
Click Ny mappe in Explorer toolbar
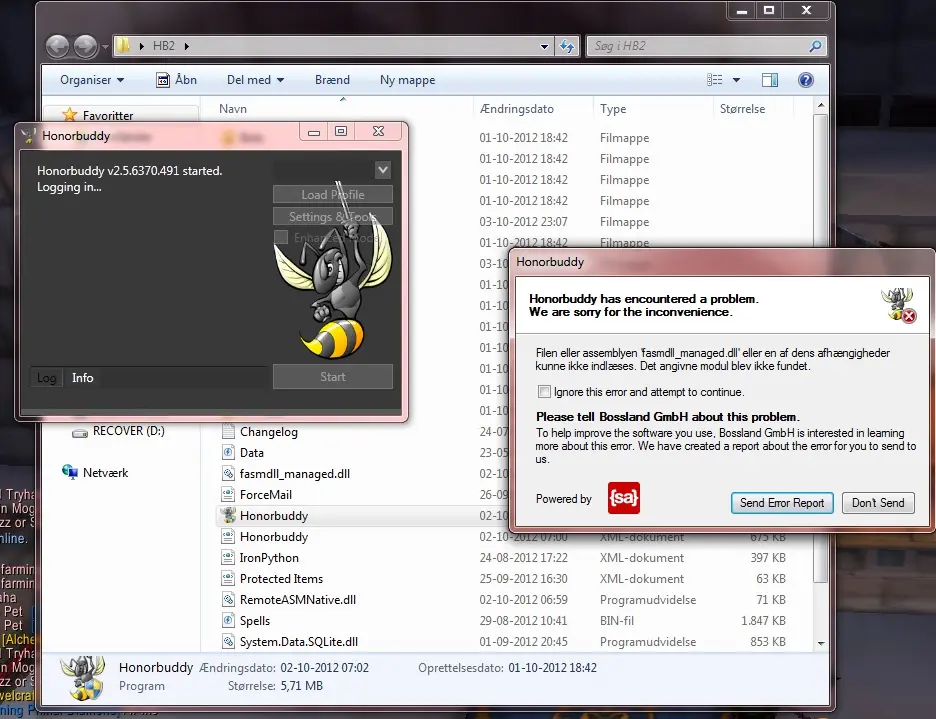click(x=408, y=80)
